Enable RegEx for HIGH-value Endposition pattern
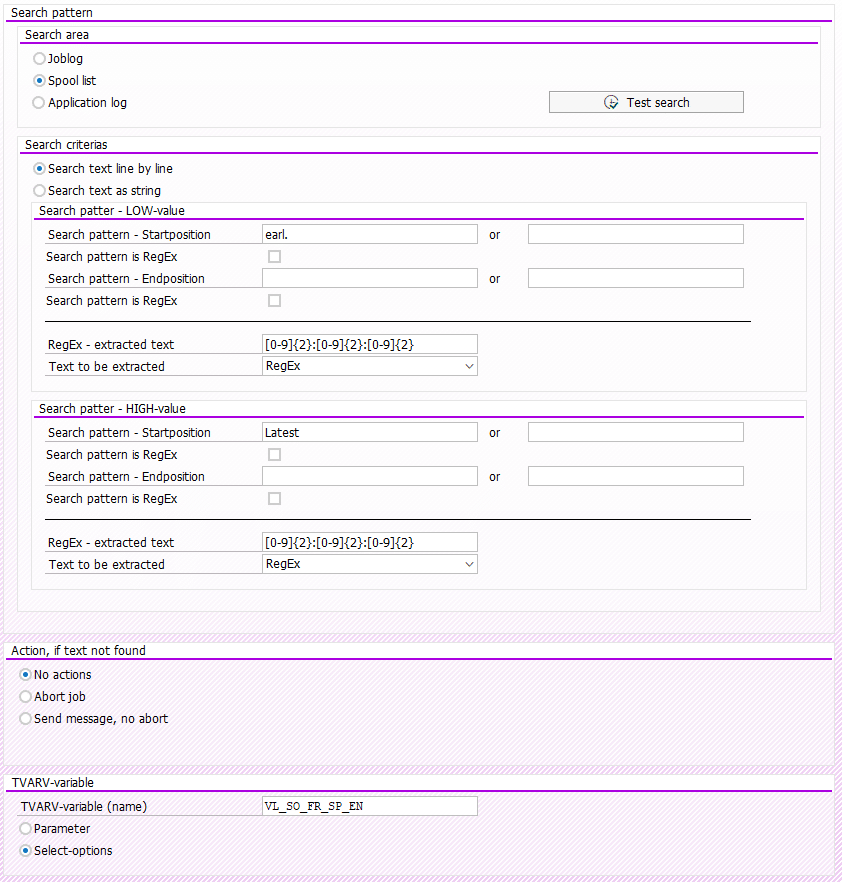The height and width of the screenshot is (882, 842). point(274,498)
